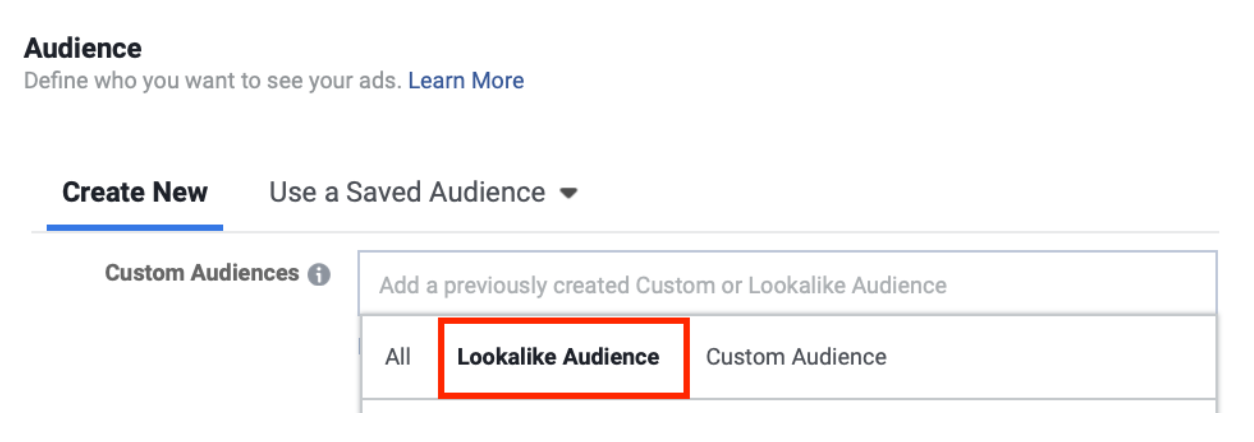Focus the Custom or Lookalike Audience field

tap(787, 285)
